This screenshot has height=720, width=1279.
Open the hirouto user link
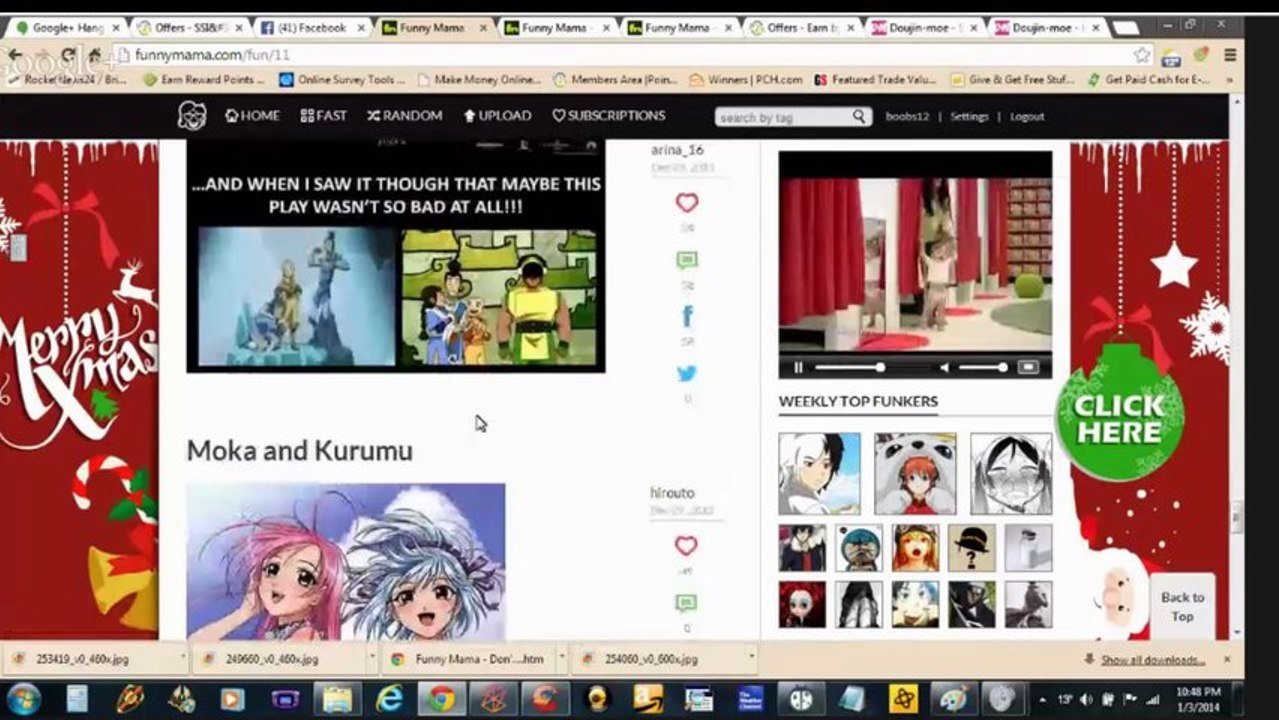pos(671,493)
